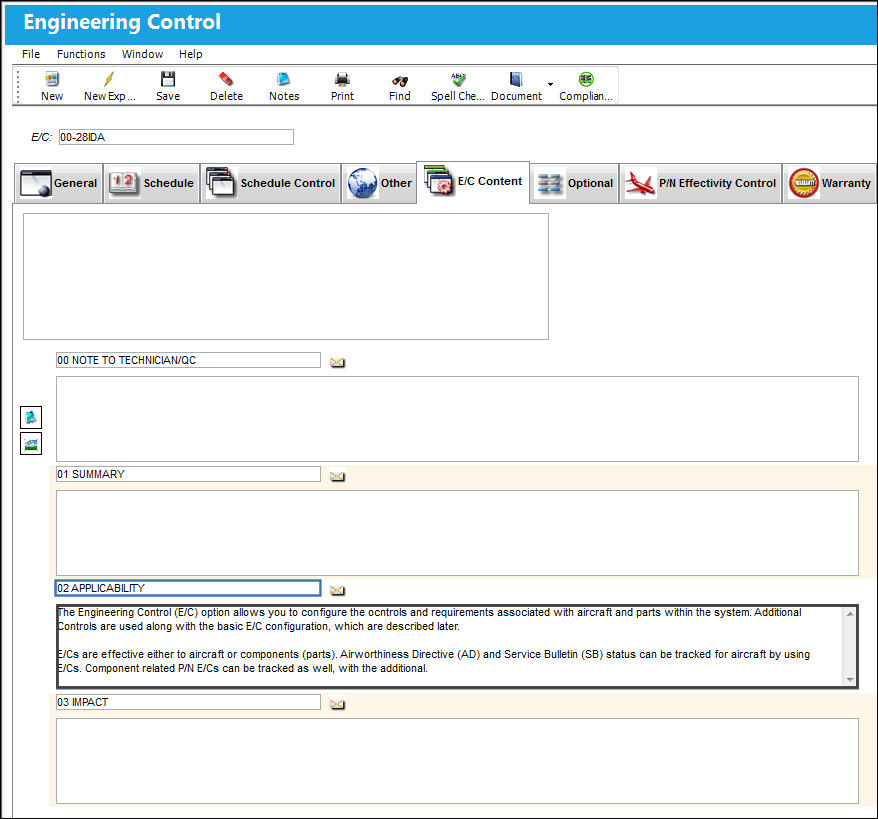The height and width of the screenshot is (819, 878).
Task: Click the empty Summary text area
Action: pos(457,533)
